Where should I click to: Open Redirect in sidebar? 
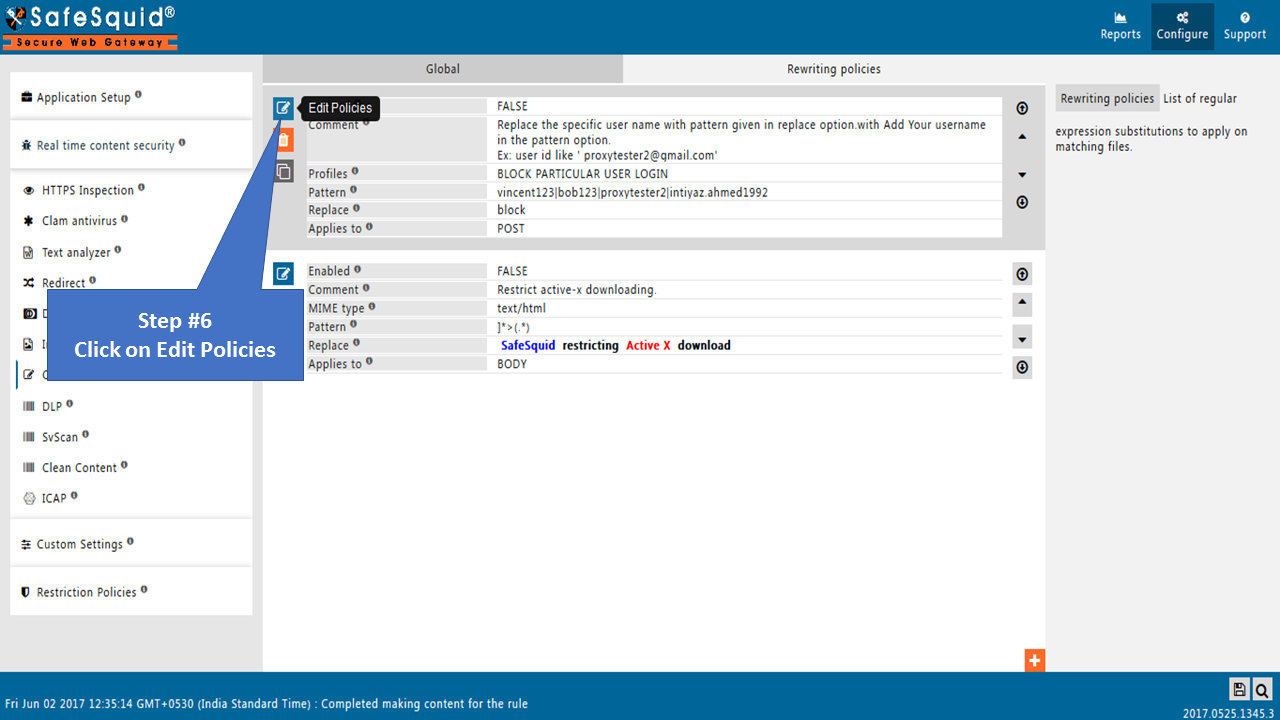point(63,283)
